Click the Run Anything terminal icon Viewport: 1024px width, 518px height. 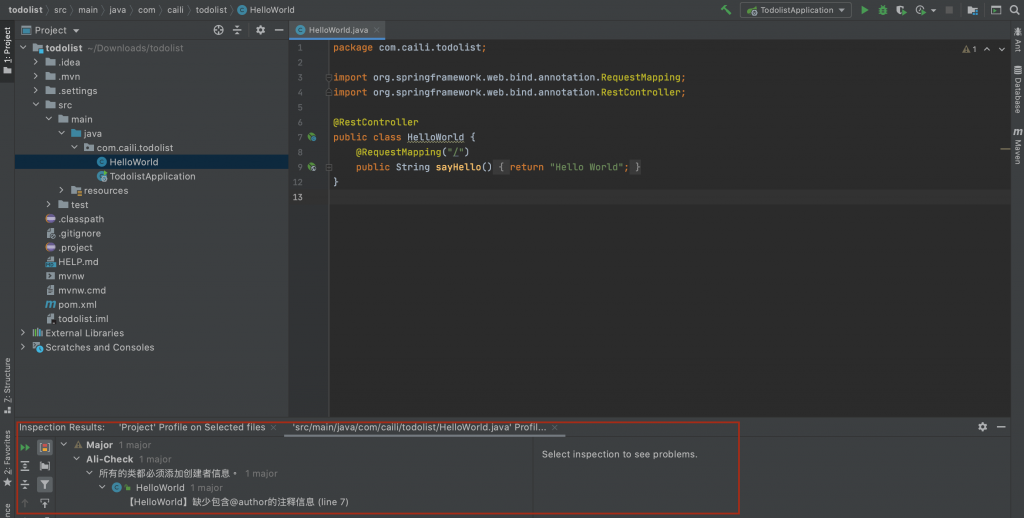click(996, 10)
